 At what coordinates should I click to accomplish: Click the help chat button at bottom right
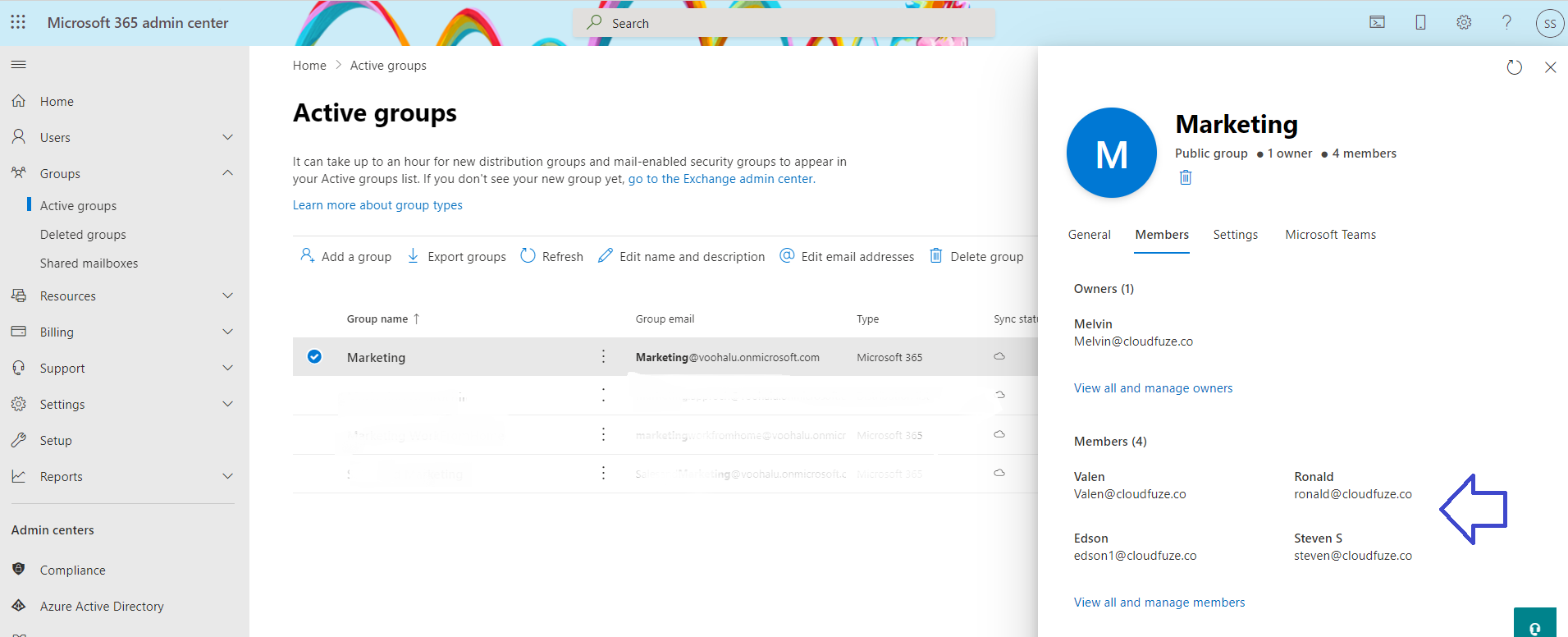[1534, 624]
